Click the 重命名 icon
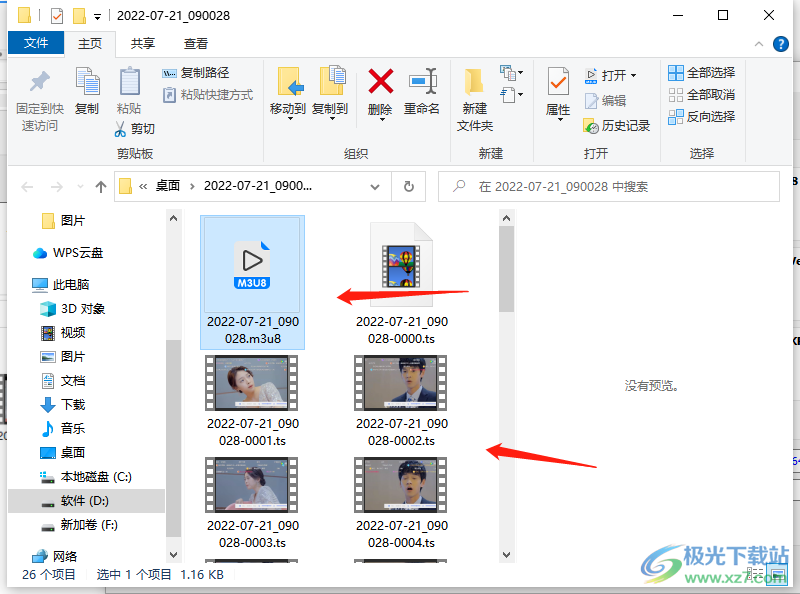The width and height of the screenshot is (800, 594). (x=423, y=81)
